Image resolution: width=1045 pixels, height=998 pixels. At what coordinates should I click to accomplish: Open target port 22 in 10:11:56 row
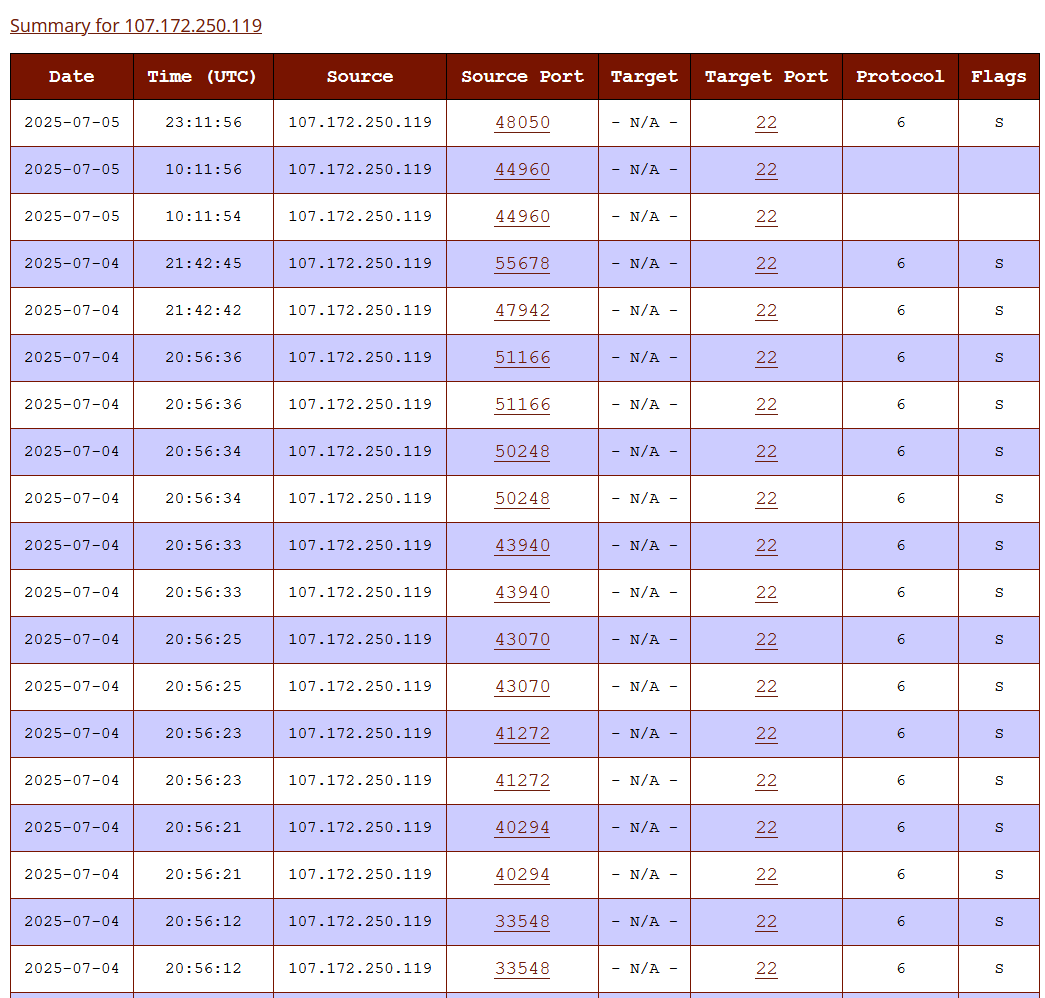[766, 169]
